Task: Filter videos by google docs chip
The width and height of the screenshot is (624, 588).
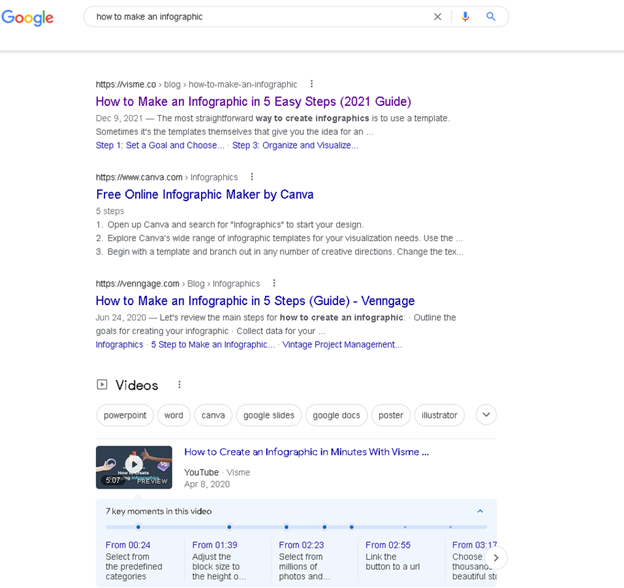Action: [336, 415]
